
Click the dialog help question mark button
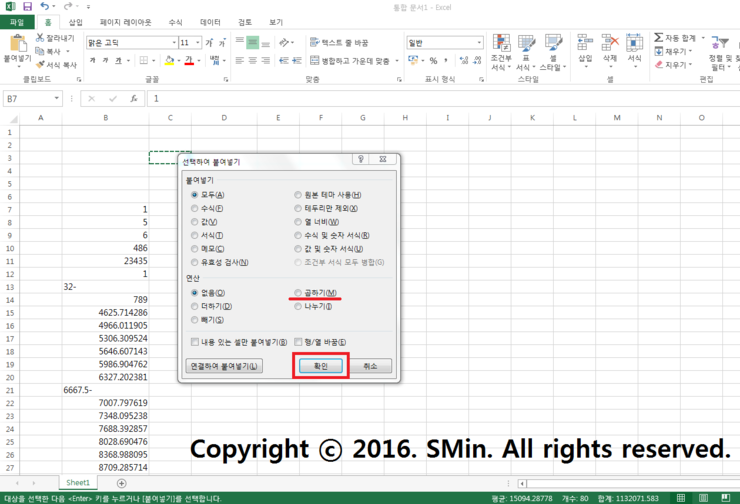coord(361,159)
